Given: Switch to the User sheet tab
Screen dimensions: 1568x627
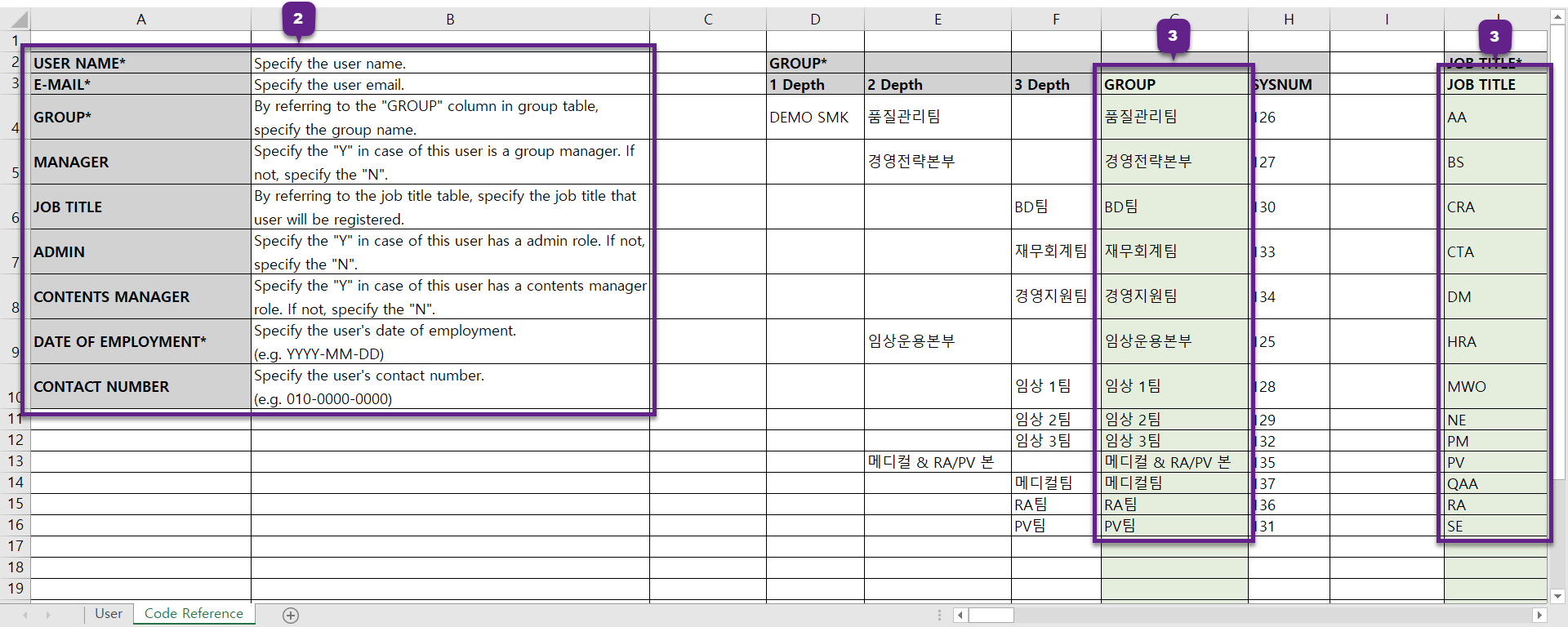Looking at the screenshot, I should [109, 614].
